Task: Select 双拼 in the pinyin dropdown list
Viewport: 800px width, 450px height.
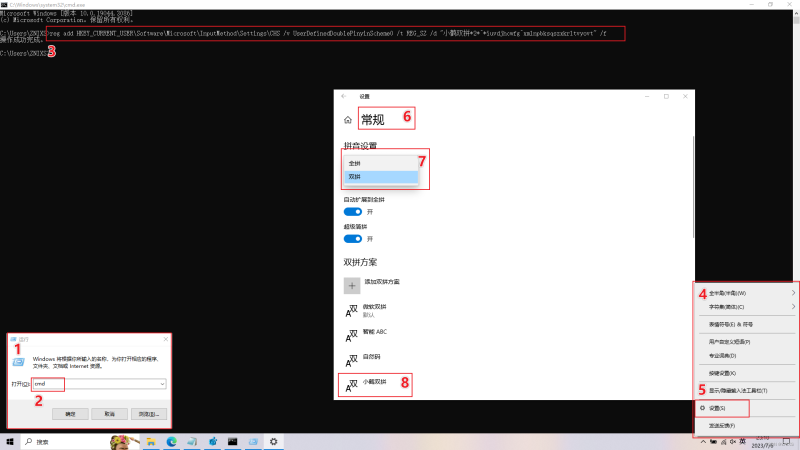Action: coord(378,177)
